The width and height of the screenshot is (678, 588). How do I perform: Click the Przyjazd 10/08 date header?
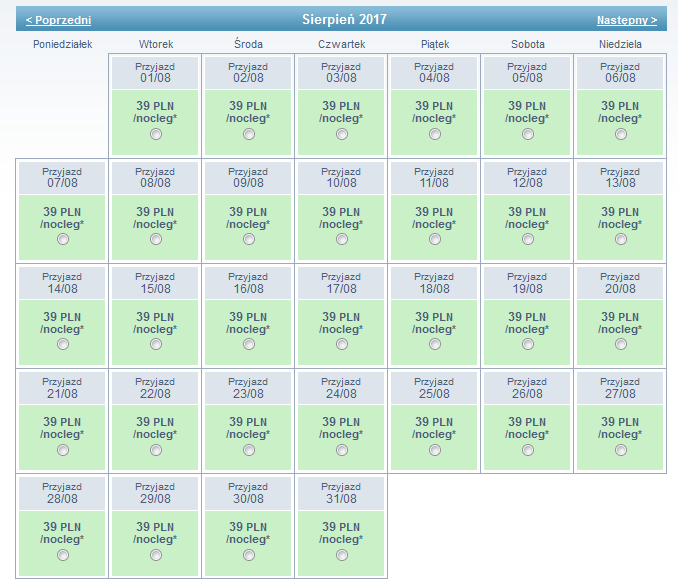pos(341,178)
